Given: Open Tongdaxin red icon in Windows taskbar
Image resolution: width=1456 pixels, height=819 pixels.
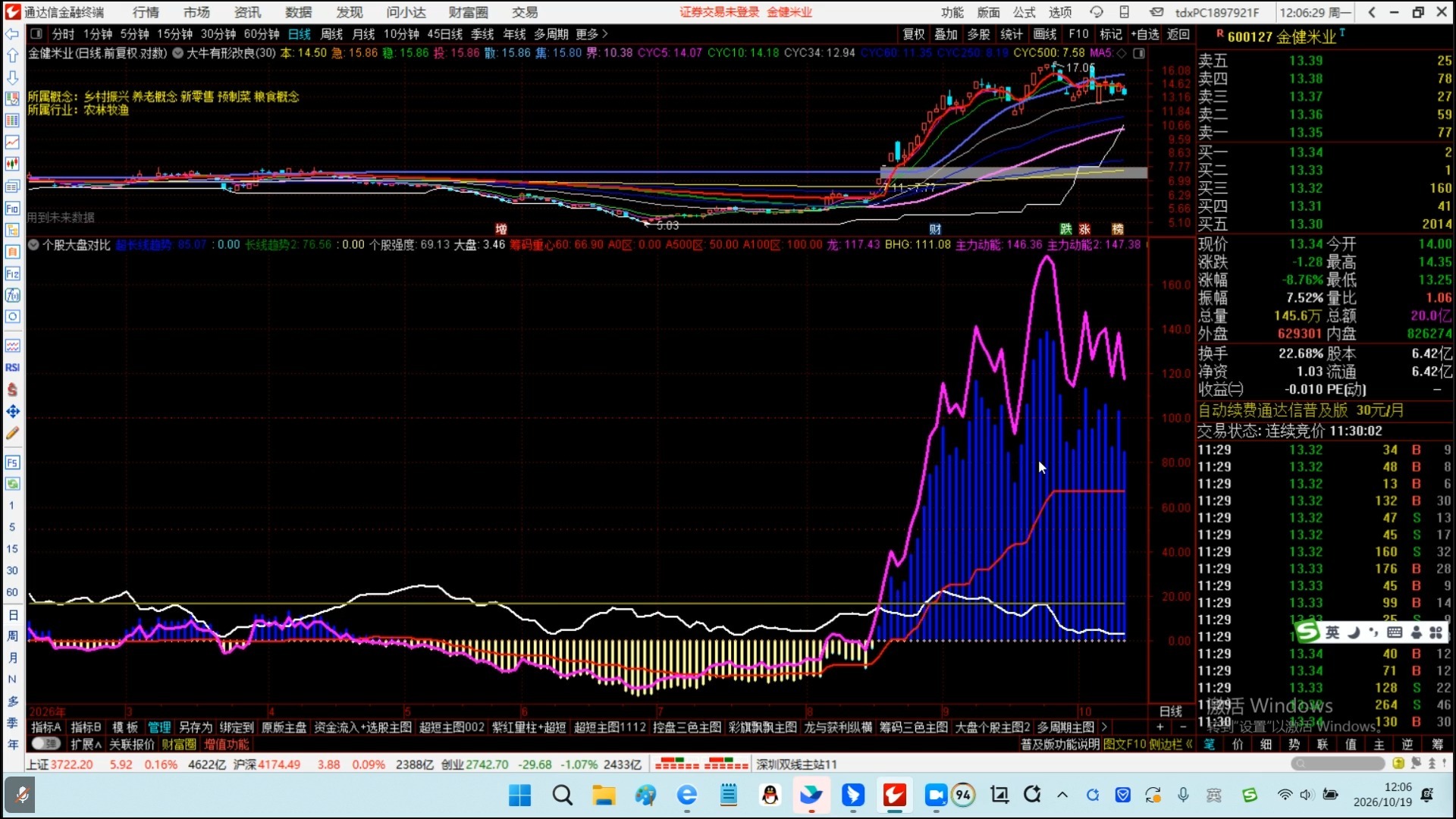Looking at the screenshot, I should 894,795.
